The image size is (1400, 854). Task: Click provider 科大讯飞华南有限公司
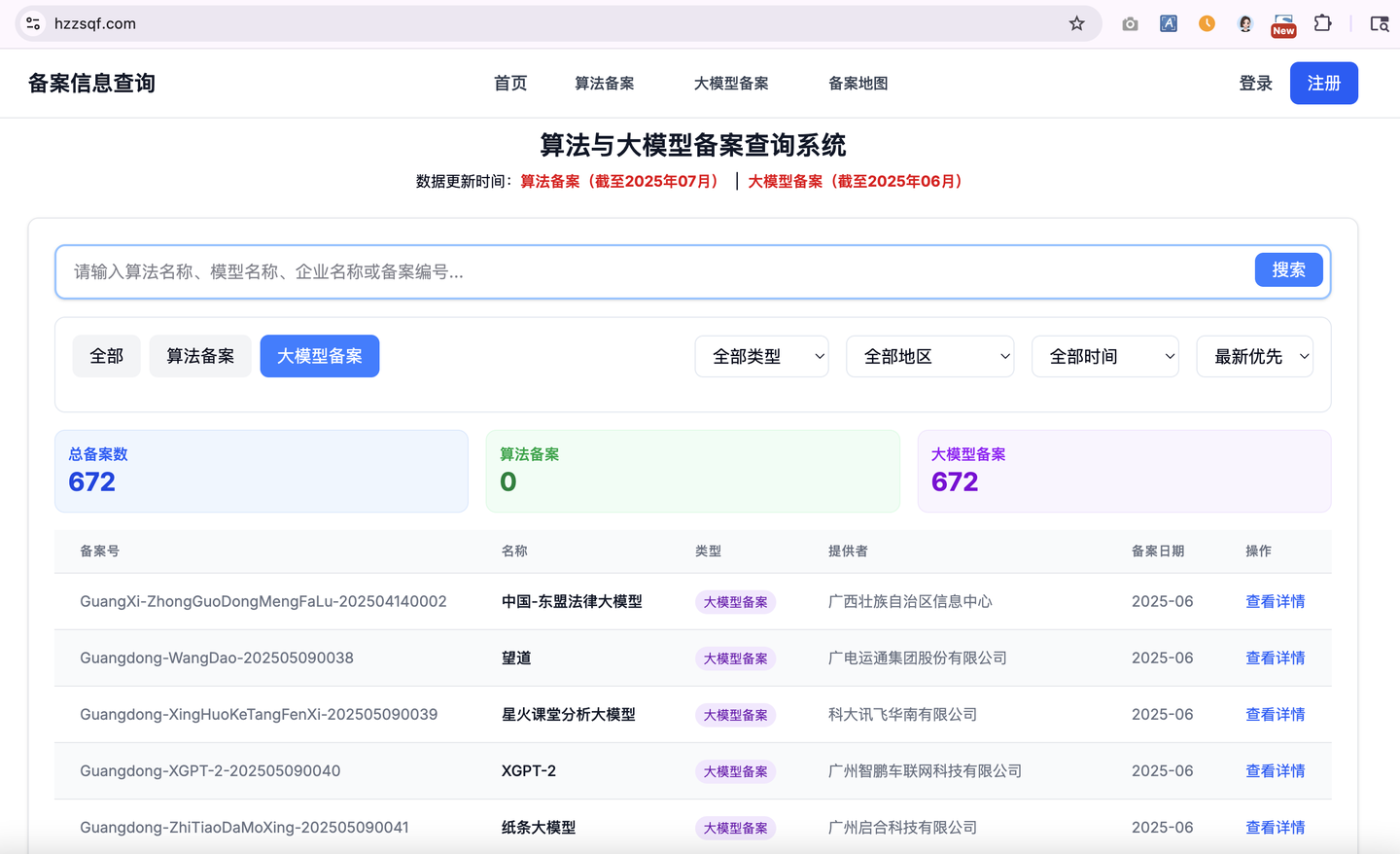point(902,714)
